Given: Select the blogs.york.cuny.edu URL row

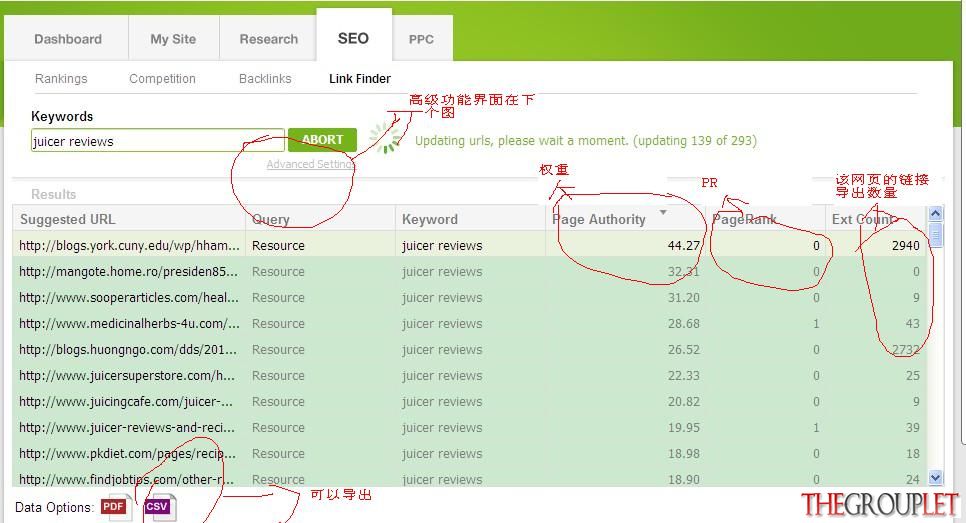Looking at the screenshot, I should pyautogui.click(x=469, y=245).
